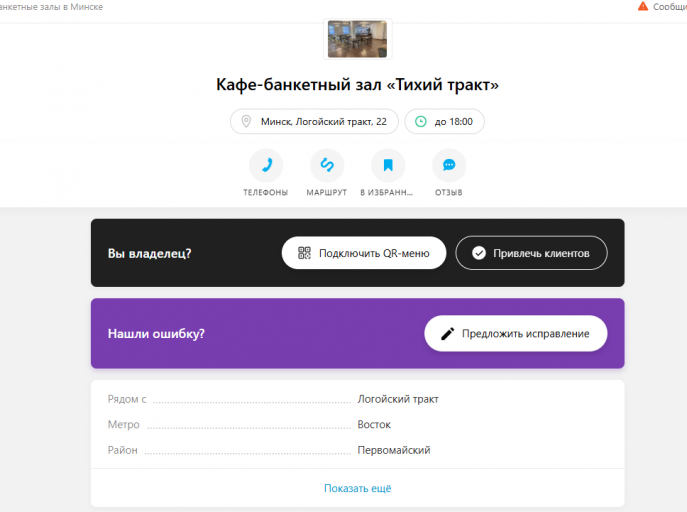This screenshot has width=687, height=512.
Task: Click the Отзыв caption text
Action: pos(449,192)
